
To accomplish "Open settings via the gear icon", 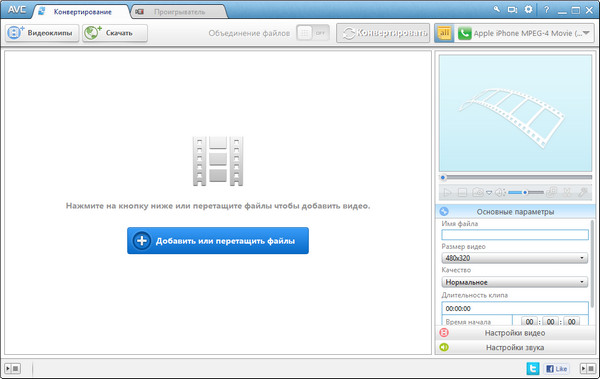I will pos(528,9).
